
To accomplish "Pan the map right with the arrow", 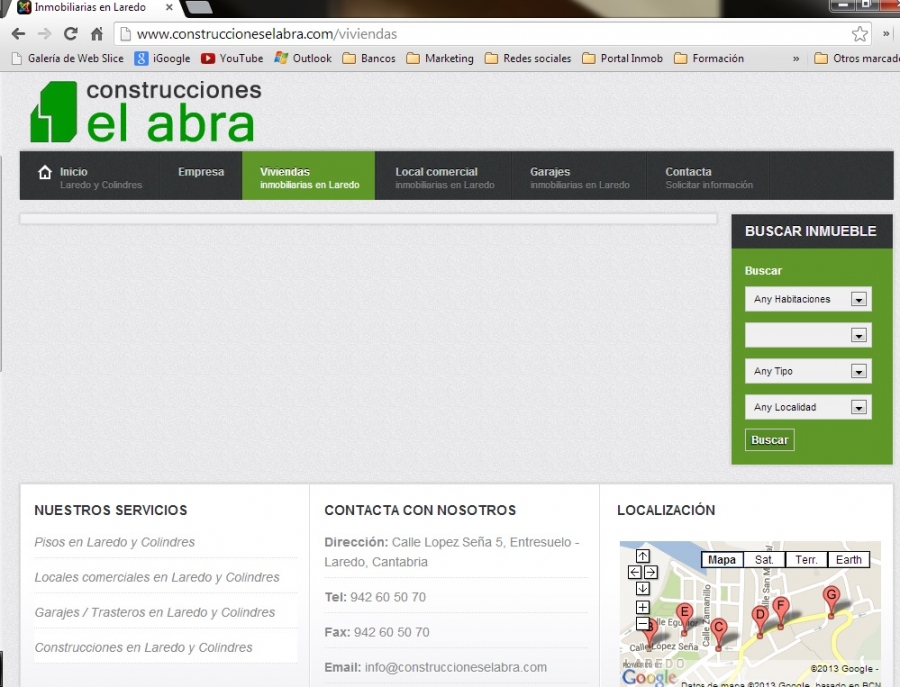I will coord(650,572).
